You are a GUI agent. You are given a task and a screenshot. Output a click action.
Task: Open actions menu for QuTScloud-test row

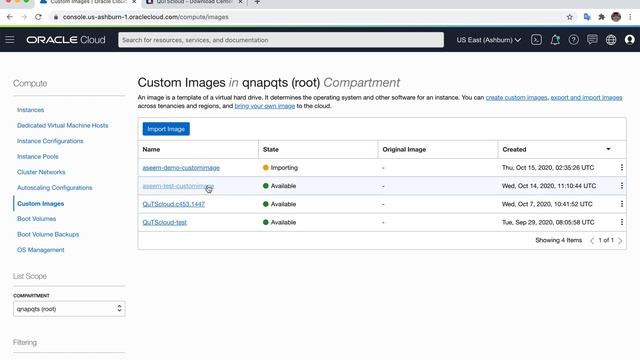point(622,222)
